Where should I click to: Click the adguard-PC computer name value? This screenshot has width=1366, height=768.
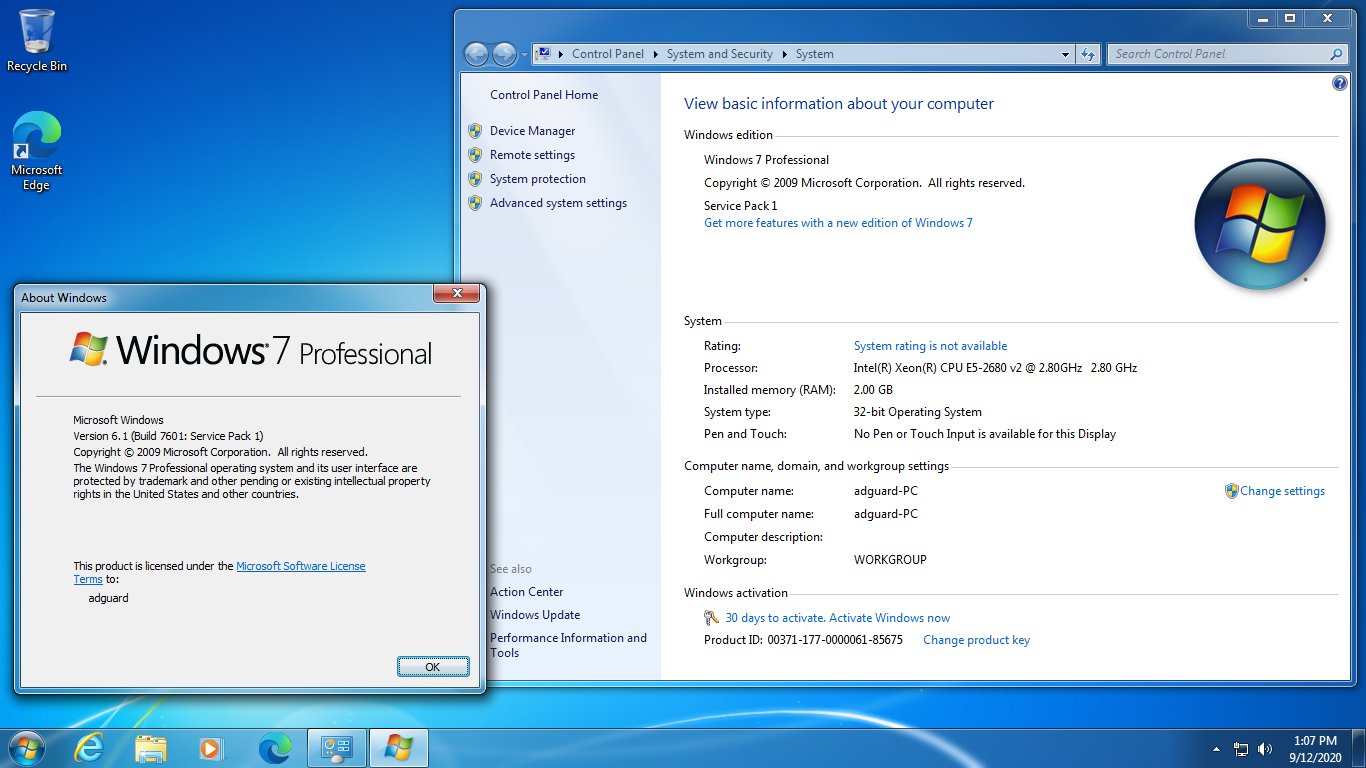tap(886, 491)
